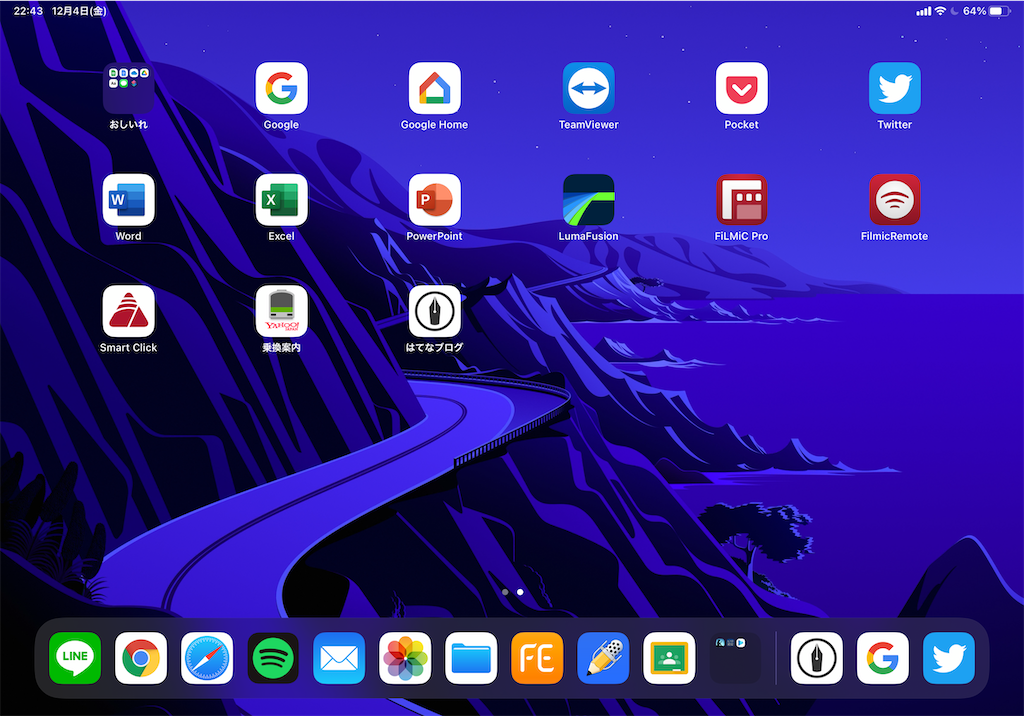The height and width of the screenshot is (716, 1024).
Task: Open PowerPoint app
Action: [x=434, y=200]
